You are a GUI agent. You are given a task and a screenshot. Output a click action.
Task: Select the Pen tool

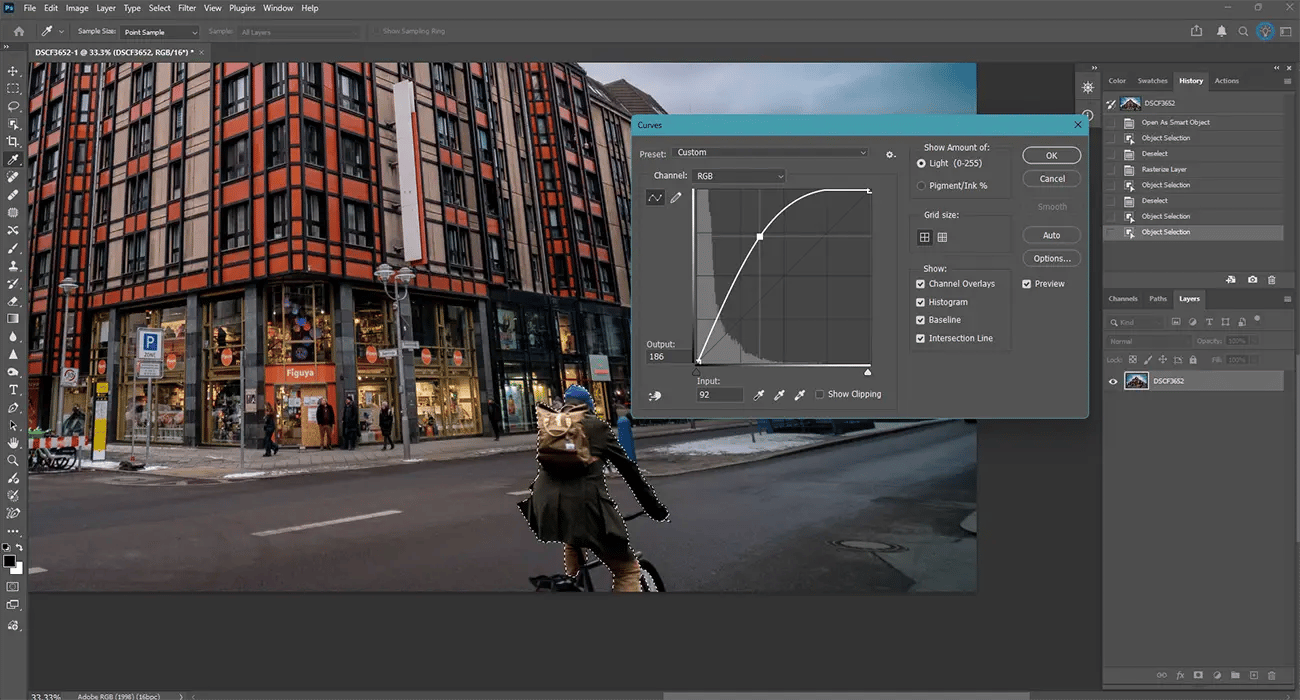pyautogui.click(x=13, y=407)
